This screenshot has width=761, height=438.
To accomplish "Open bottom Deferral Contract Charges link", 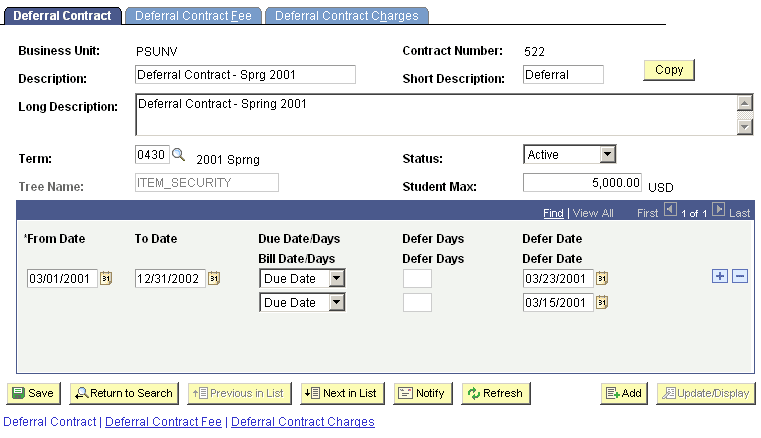I will click(x=303, y=421).
